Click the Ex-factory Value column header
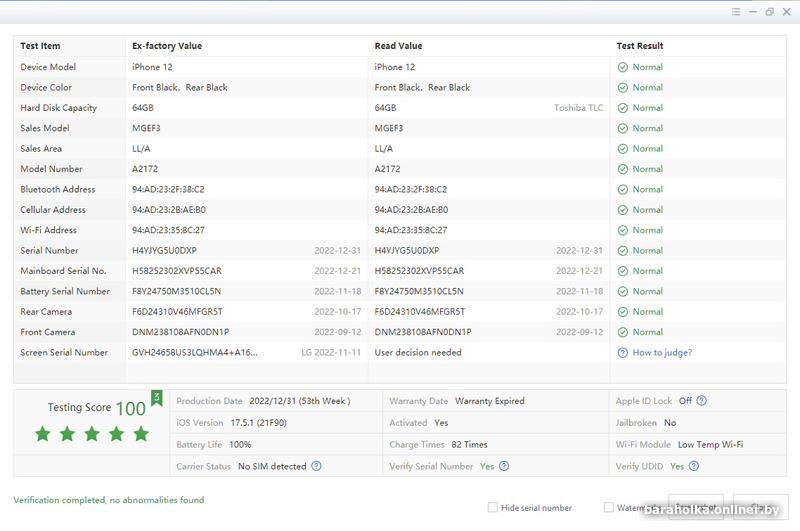This screenshot has width=800, height=531. pos(167,46)
